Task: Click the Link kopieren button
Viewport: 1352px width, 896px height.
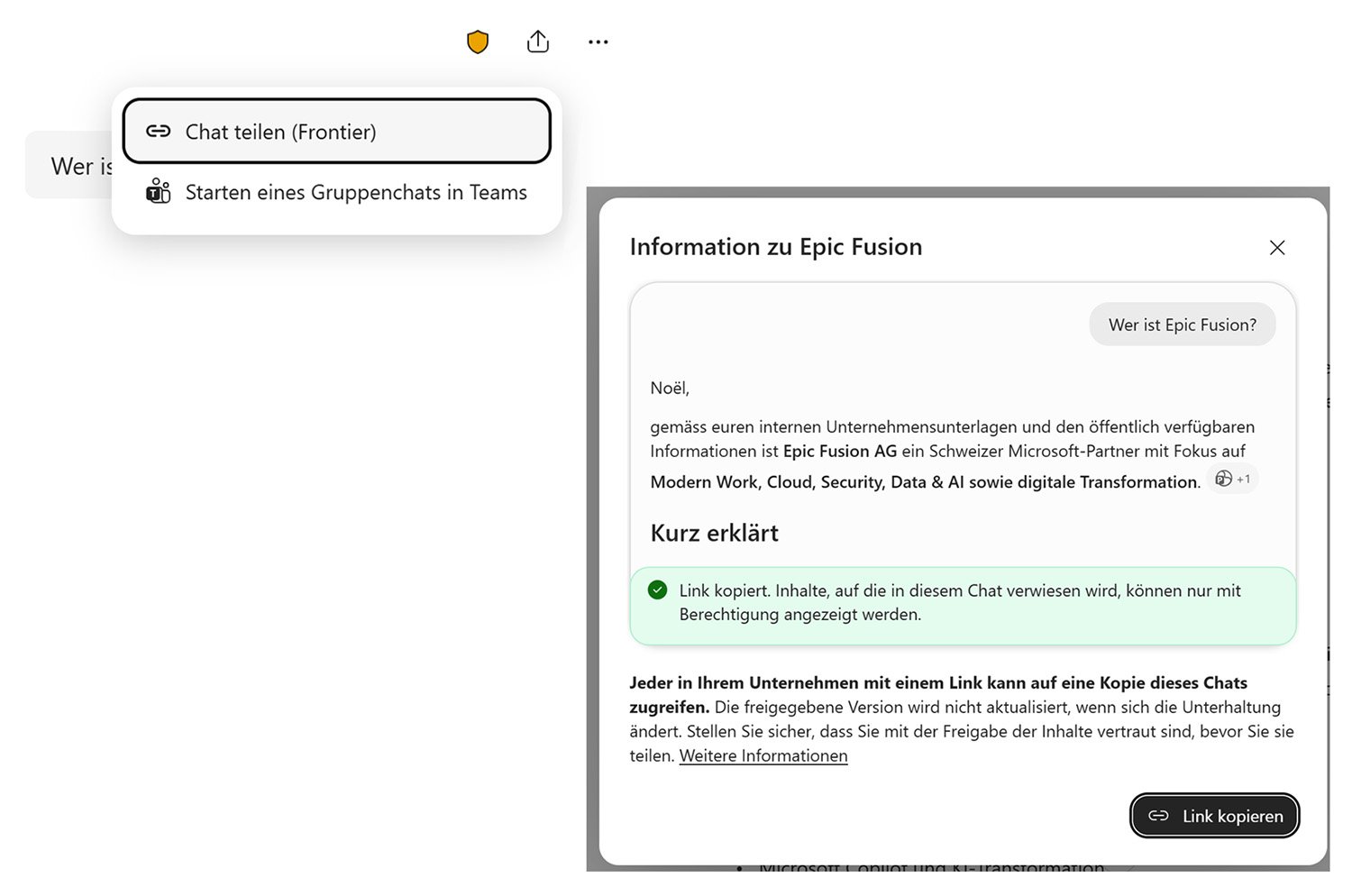Action: pyautogui.click(x=1215, y=816)
